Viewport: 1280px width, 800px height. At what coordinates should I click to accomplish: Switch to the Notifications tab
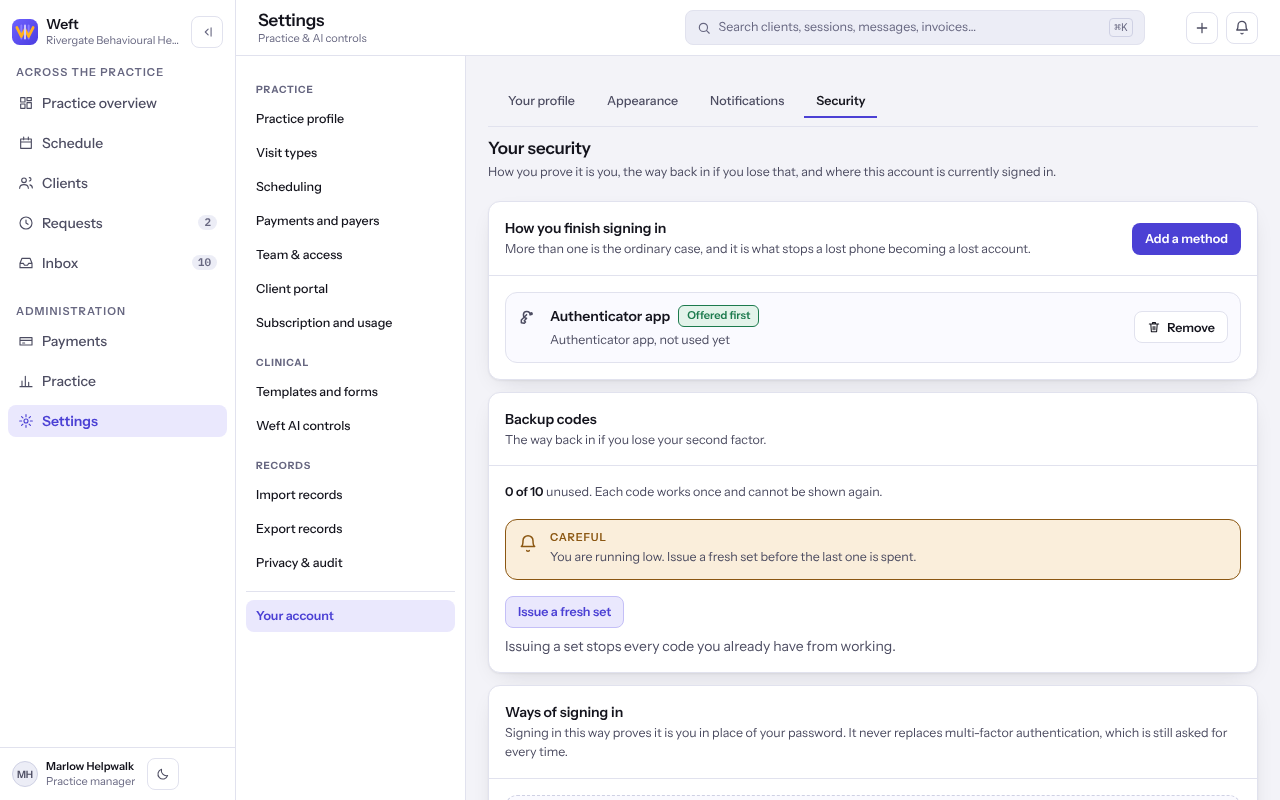[x=747, y=101]
